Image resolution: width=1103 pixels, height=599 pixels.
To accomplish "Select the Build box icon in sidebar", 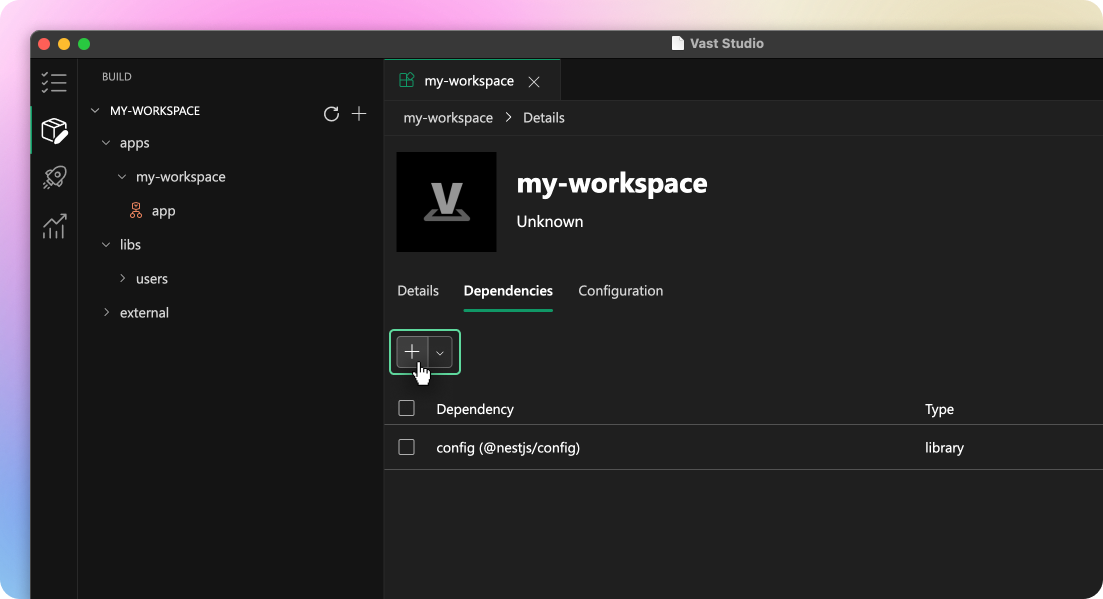I will point(54,130).
